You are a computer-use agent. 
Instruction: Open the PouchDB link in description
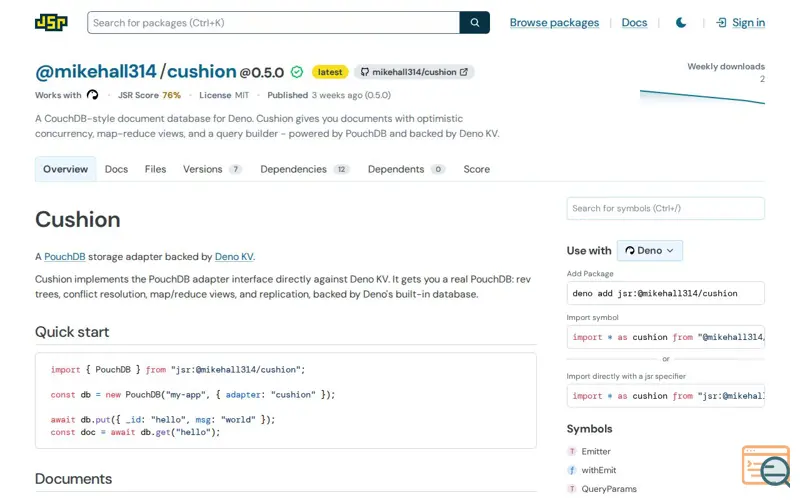[65, 257]
